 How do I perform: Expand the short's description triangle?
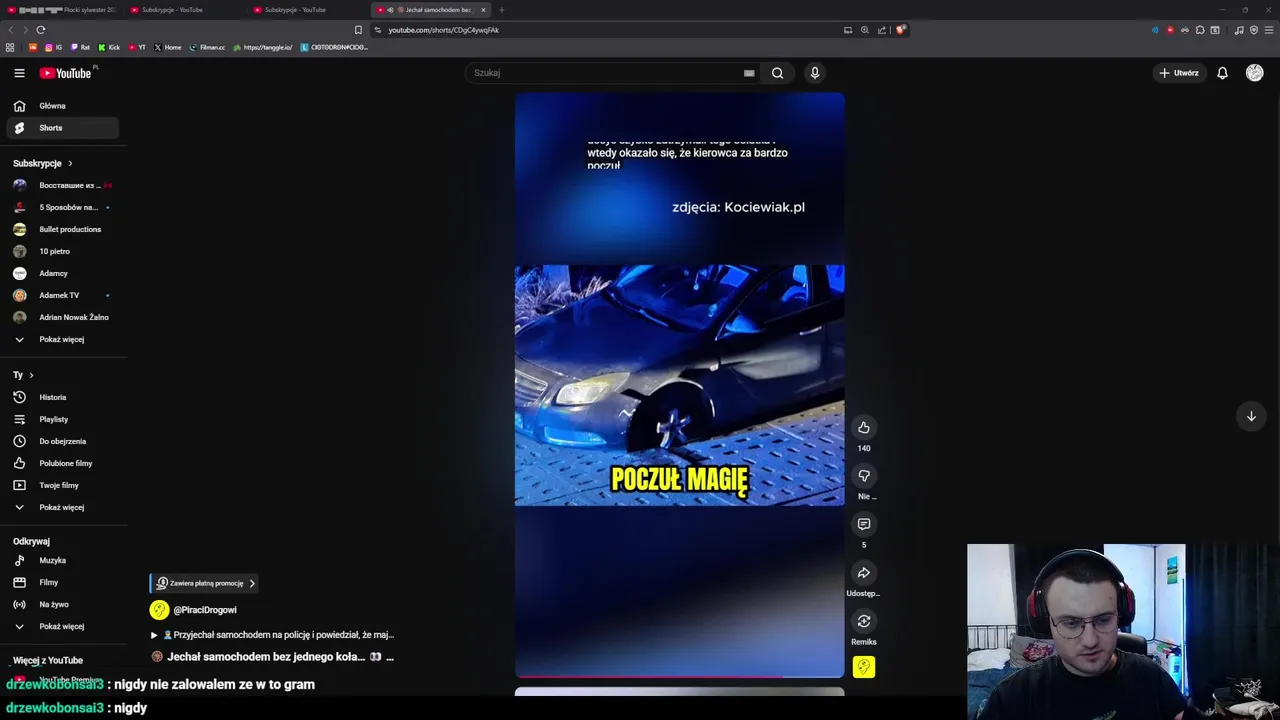154,635
